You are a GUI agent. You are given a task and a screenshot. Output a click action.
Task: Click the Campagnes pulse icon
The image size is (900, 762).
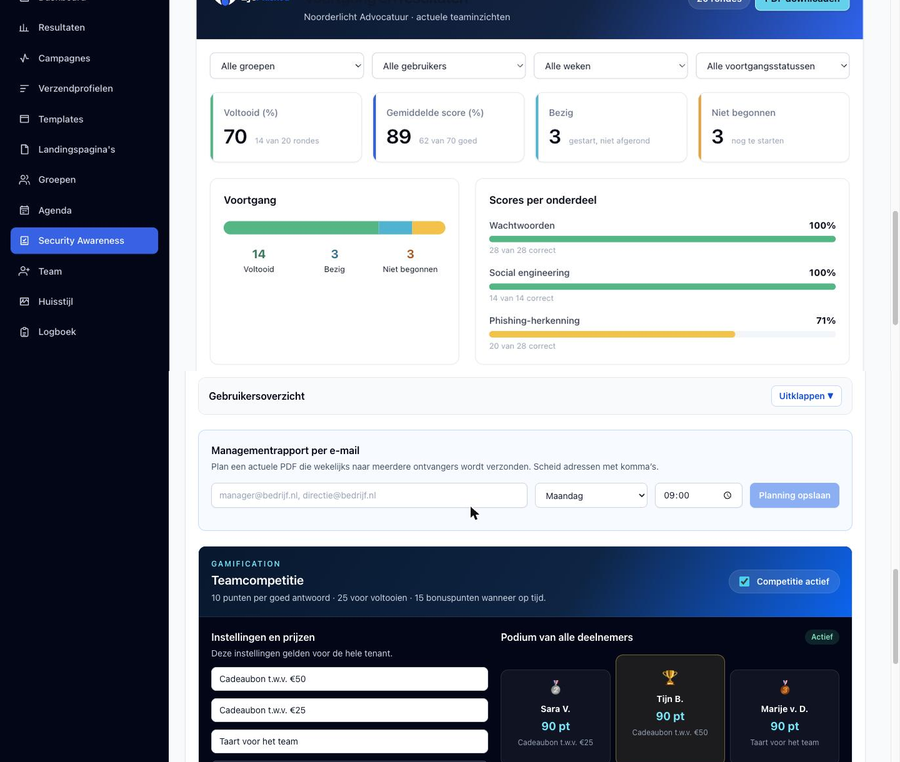click(x=24, y=58)
